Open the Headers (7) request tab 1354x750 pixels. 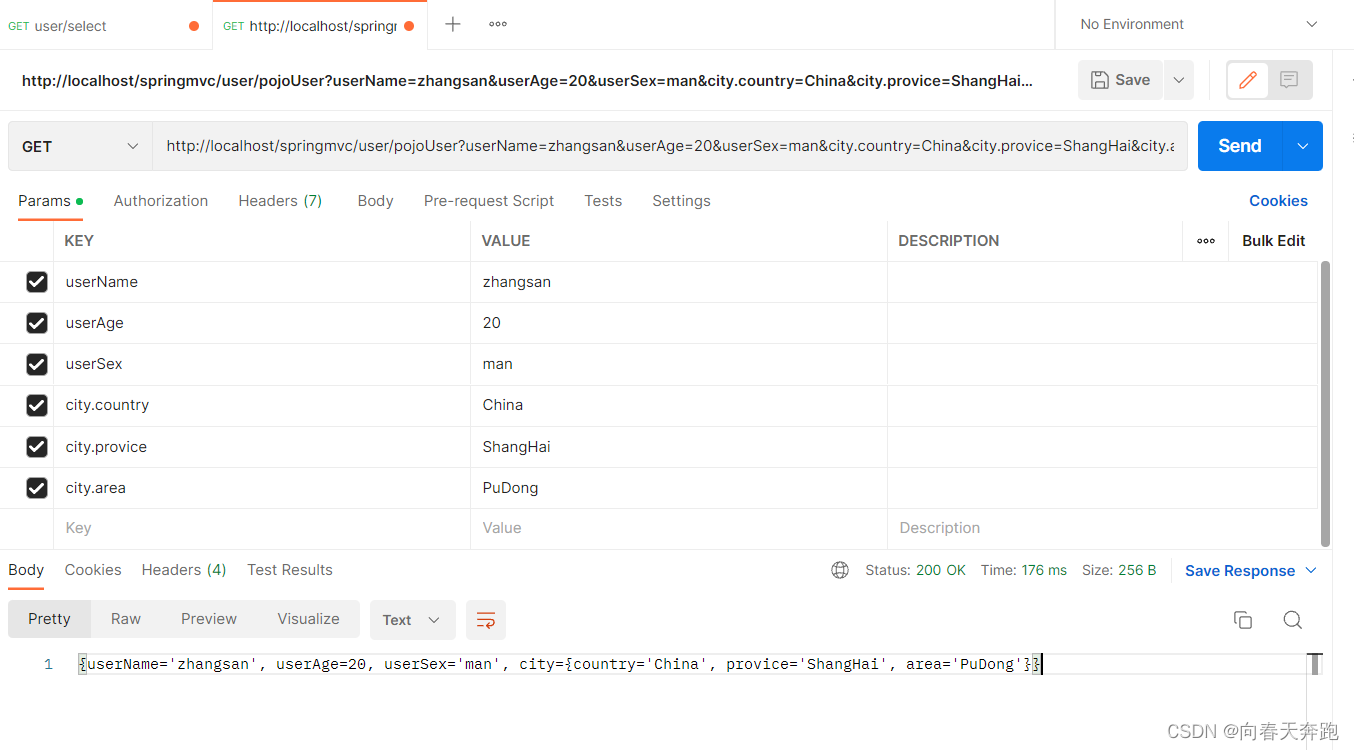[x=280, y=201]
